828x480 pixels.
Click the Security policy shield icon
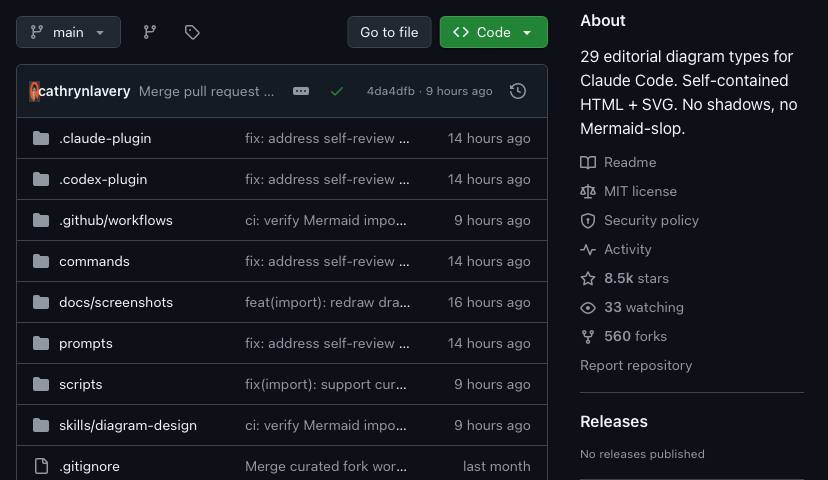[588, 221]
